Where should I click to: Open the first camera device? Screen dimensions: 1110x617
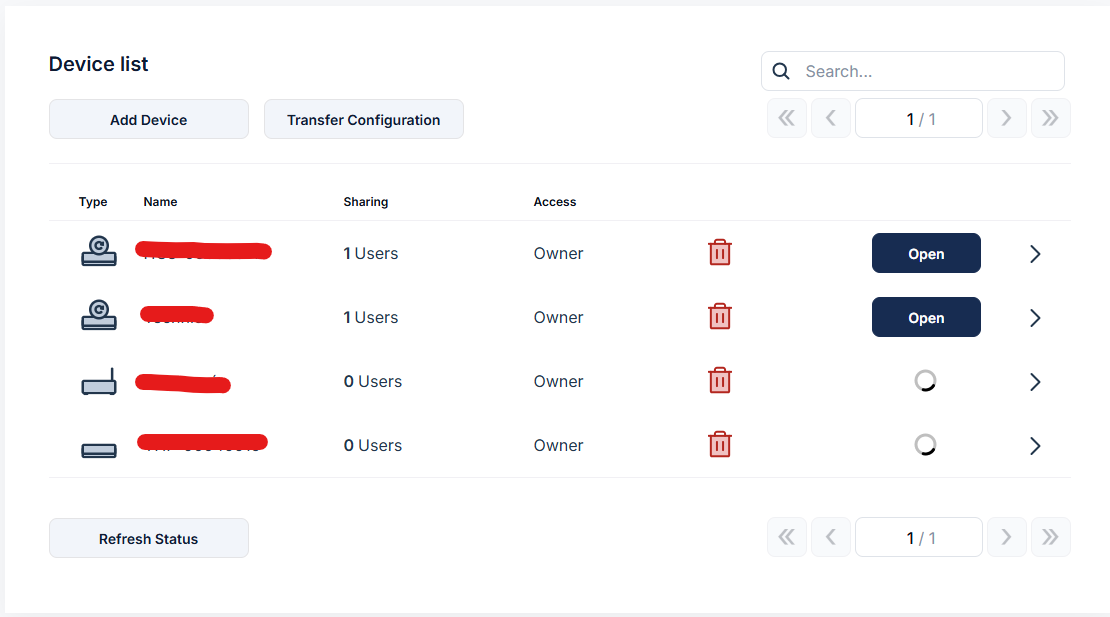[926, 253]
